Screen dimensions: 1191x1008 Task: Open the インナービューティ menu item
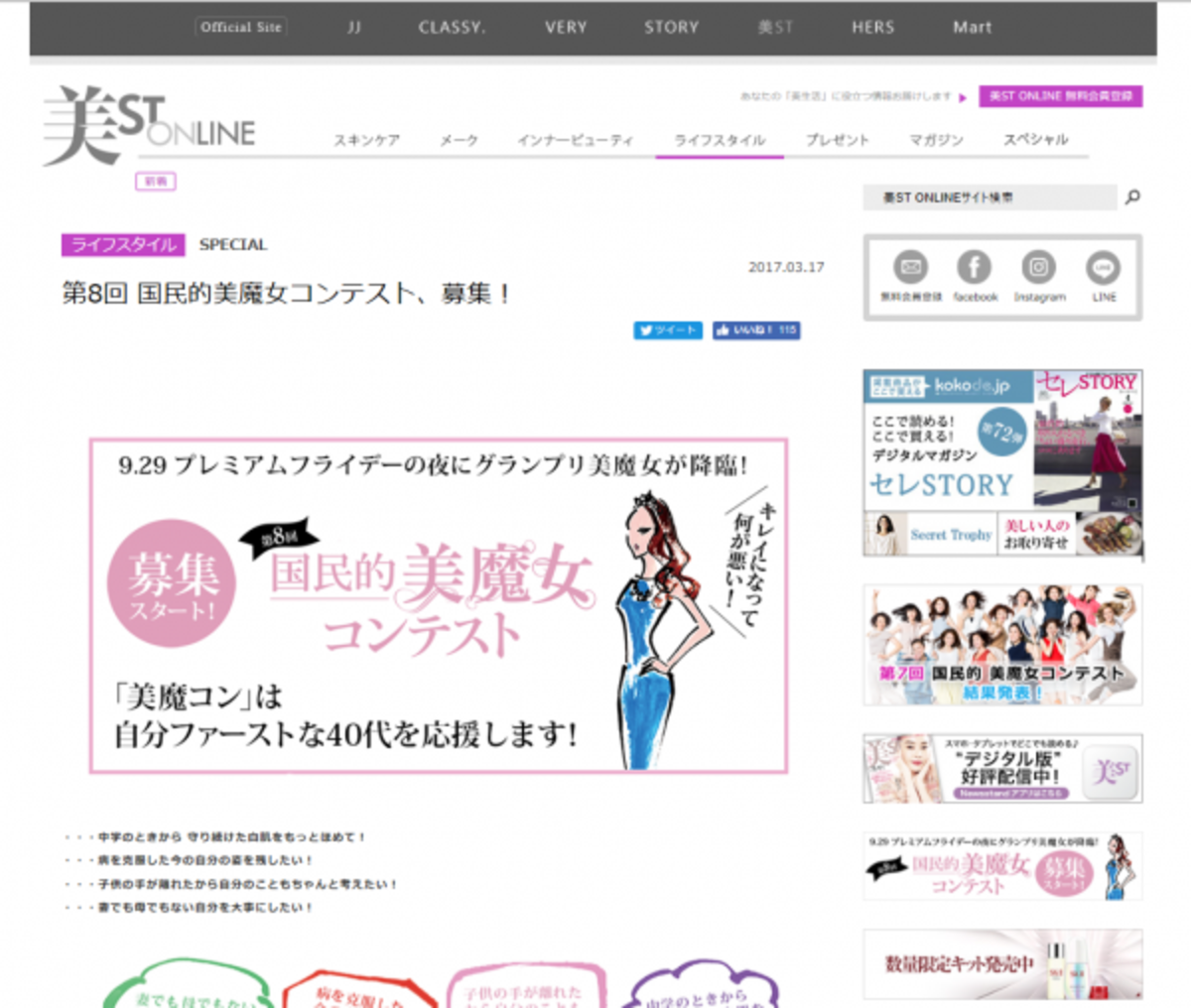[x=577, y=140]
